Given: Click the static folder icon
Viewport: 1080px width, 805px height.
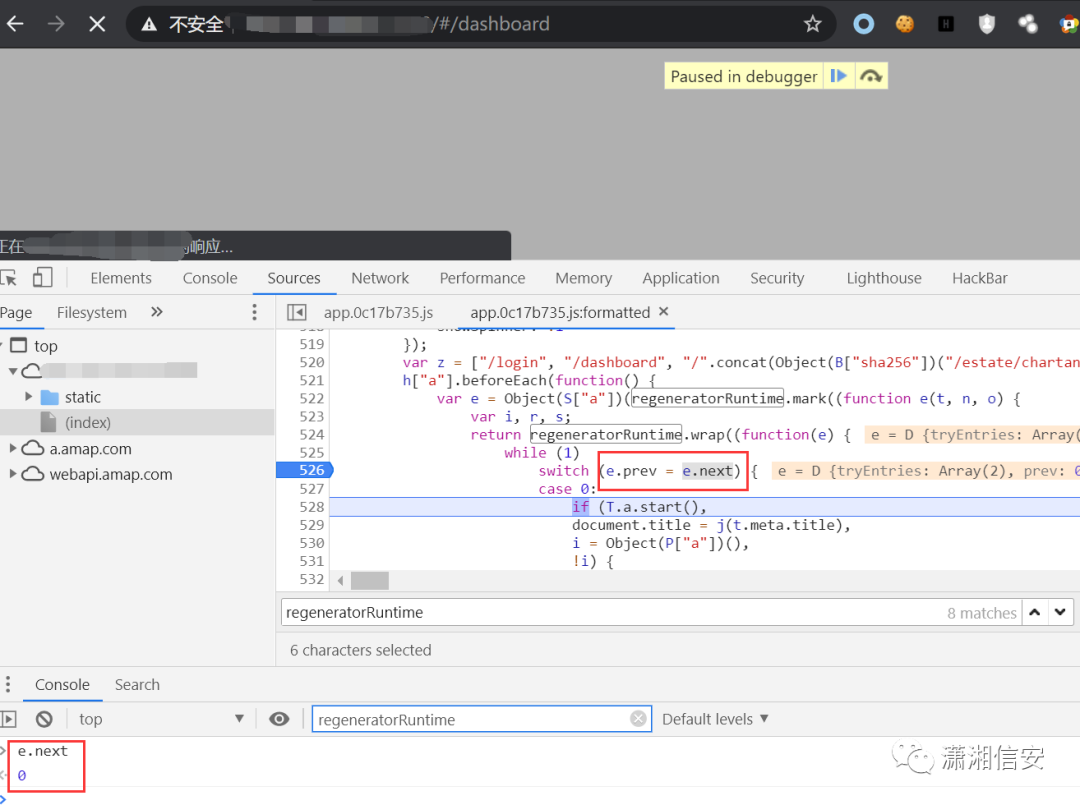Looking at the screenshot, I should 50,397.
